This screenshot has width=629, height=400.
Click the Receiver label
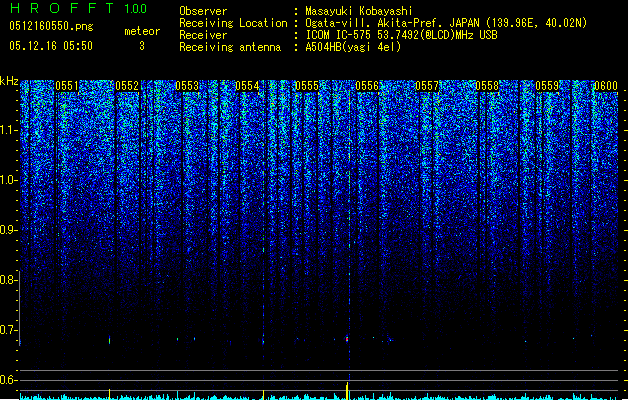click(x=203, y=35)
